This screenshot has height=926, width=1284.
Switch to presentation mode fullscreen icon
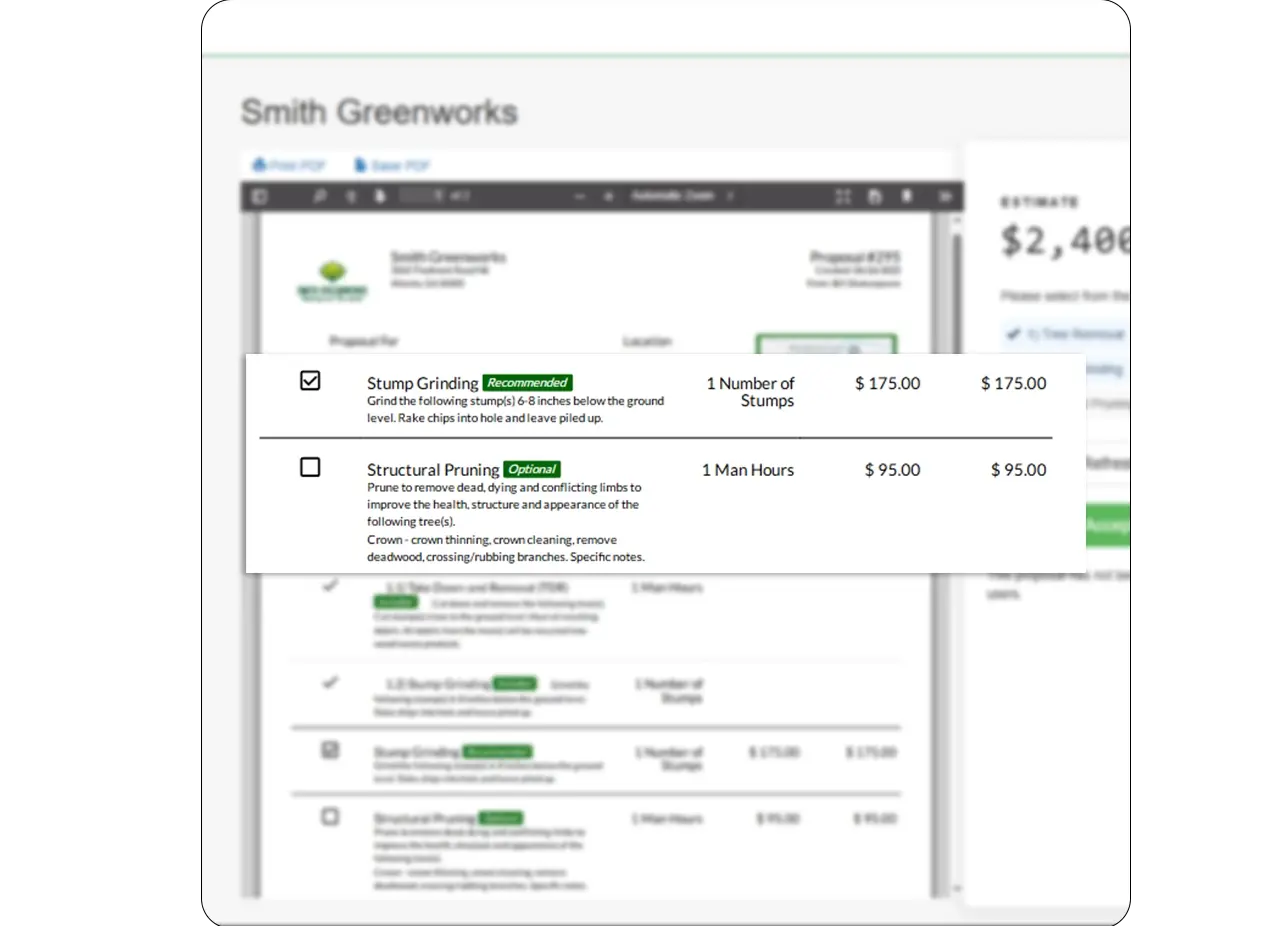coord(843,197)
